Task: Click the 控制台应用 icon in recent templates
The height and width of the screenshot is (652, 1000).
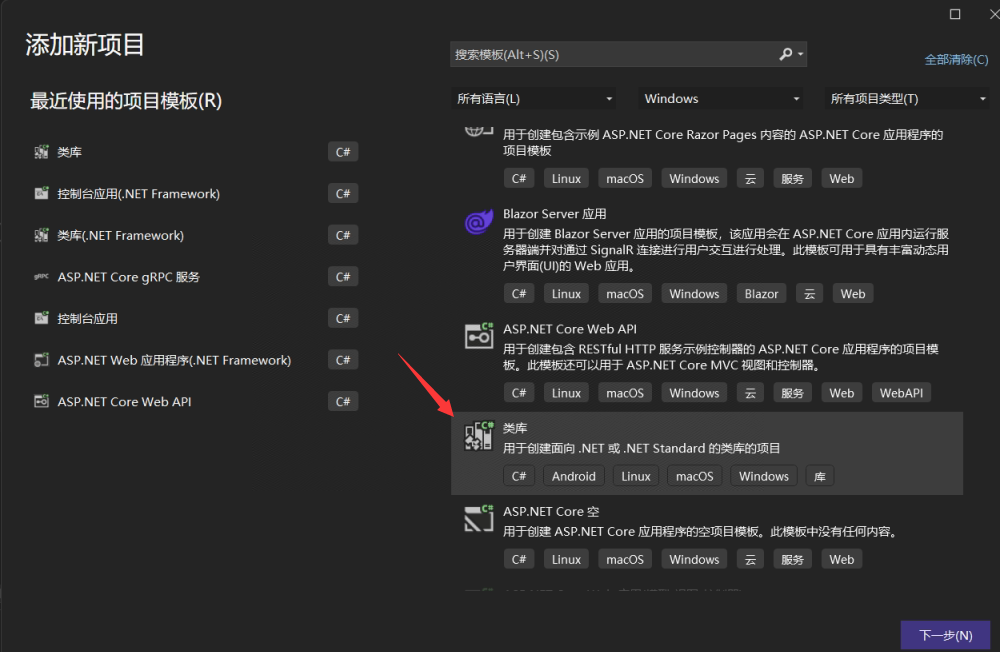Action: (41, 318)
